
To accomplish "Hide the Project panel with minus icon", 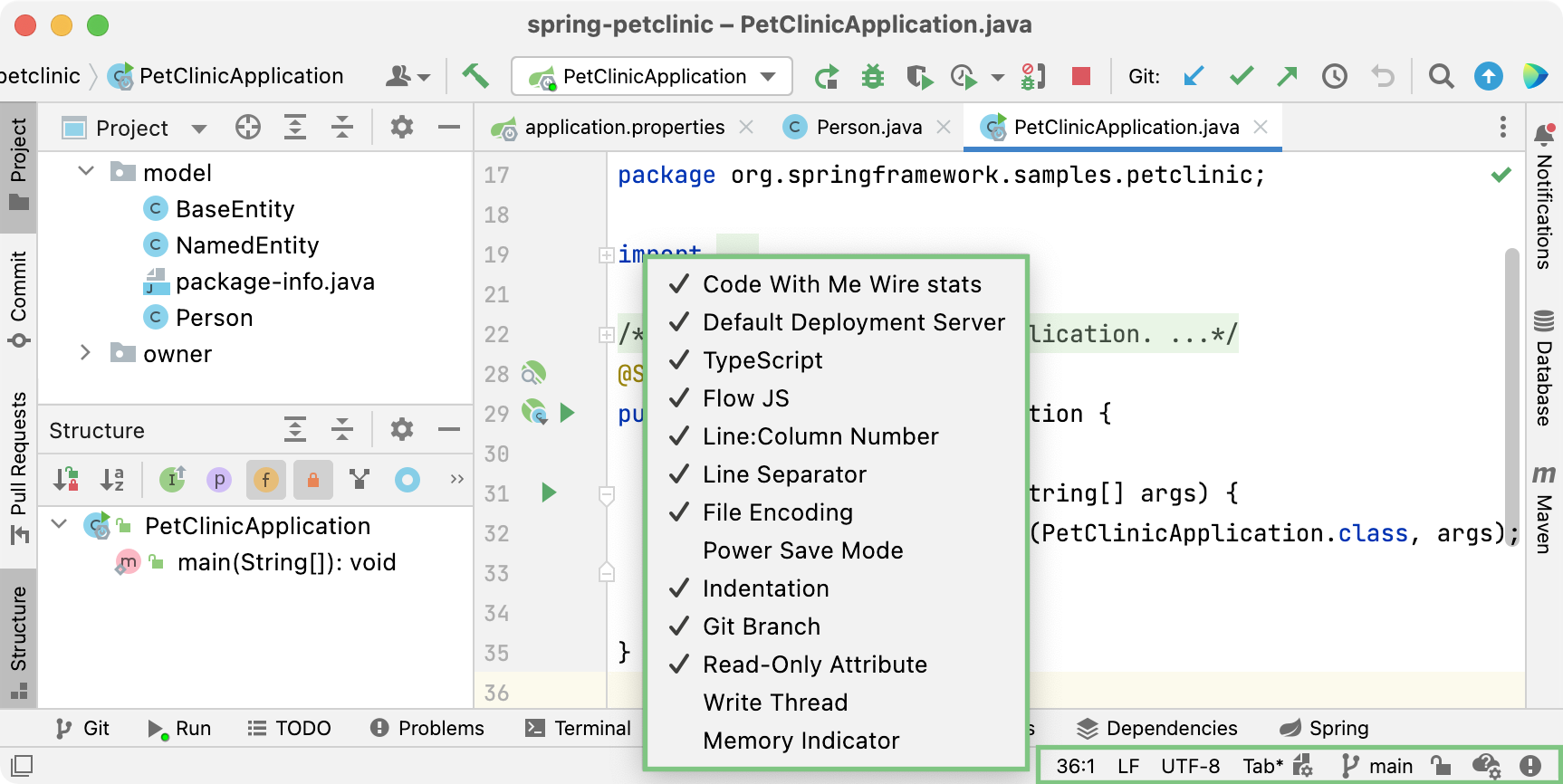I will pos(449,128).
